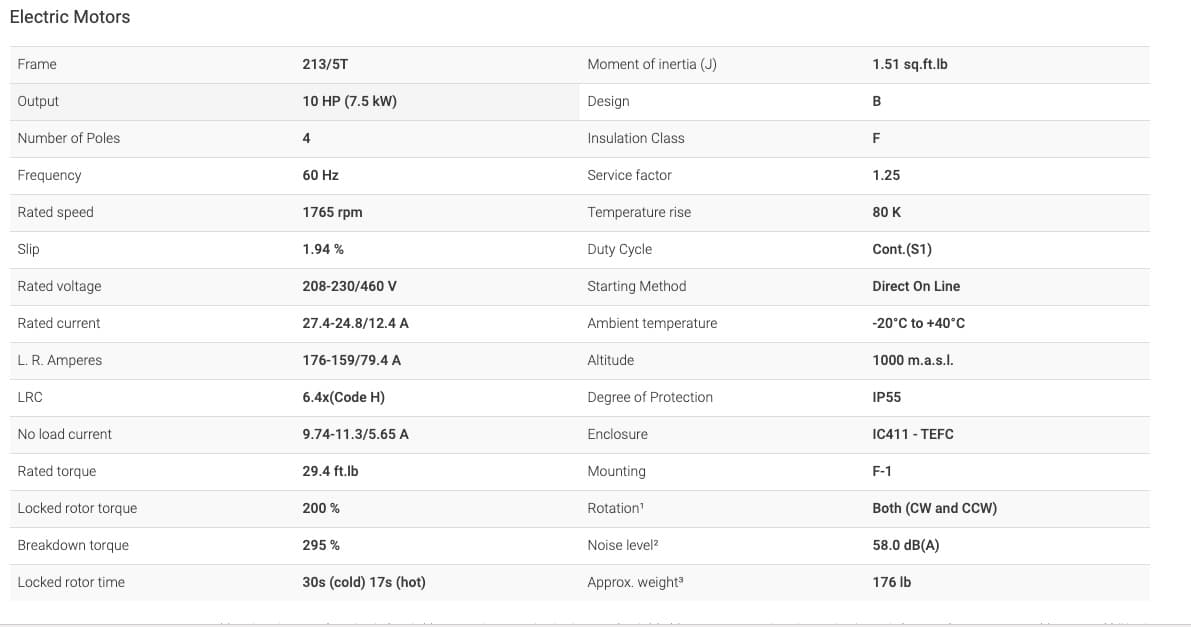The width and height of the screenshot is (1191, 627).
Task: Click the Service factor value 1.25
Action: point(886,176)
